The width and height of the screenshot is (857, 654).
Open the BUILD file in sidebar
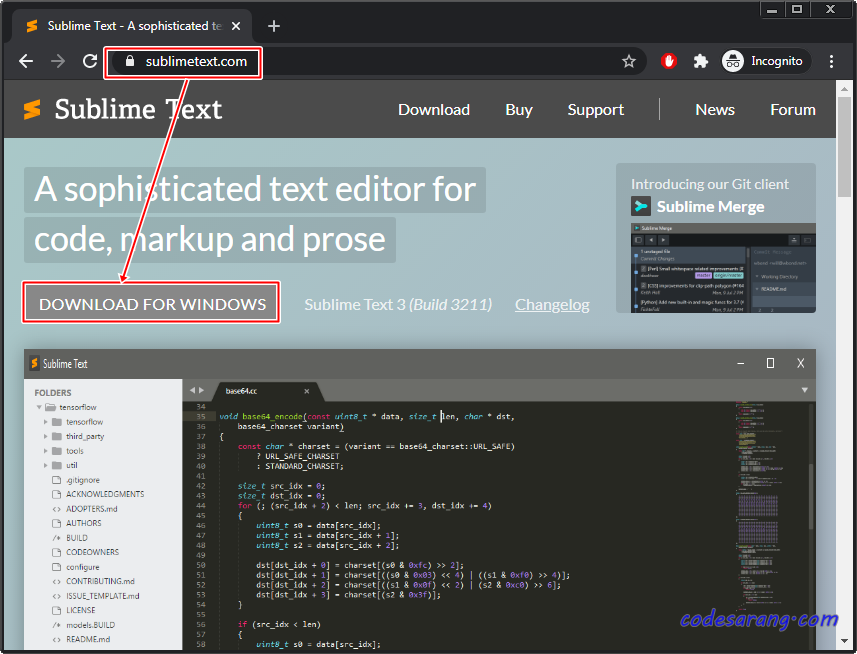click(x=77, y=538)
